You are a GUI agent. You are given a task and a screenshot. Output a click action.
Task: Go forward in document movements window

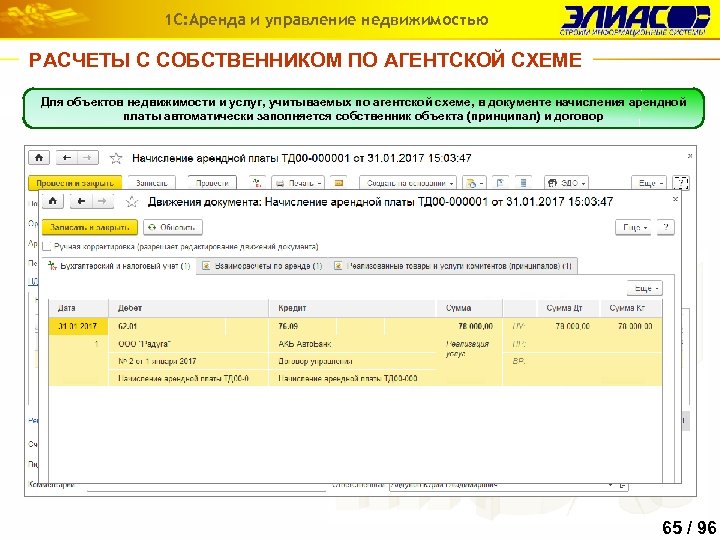point(102,201)
